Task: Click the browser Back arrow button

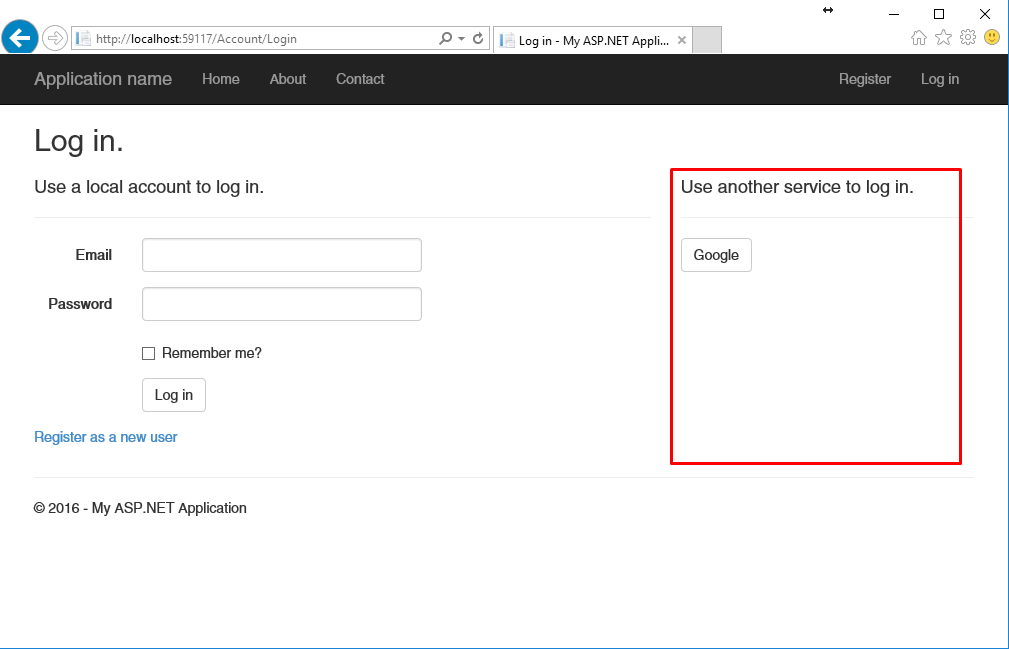Action: [20, 38]
